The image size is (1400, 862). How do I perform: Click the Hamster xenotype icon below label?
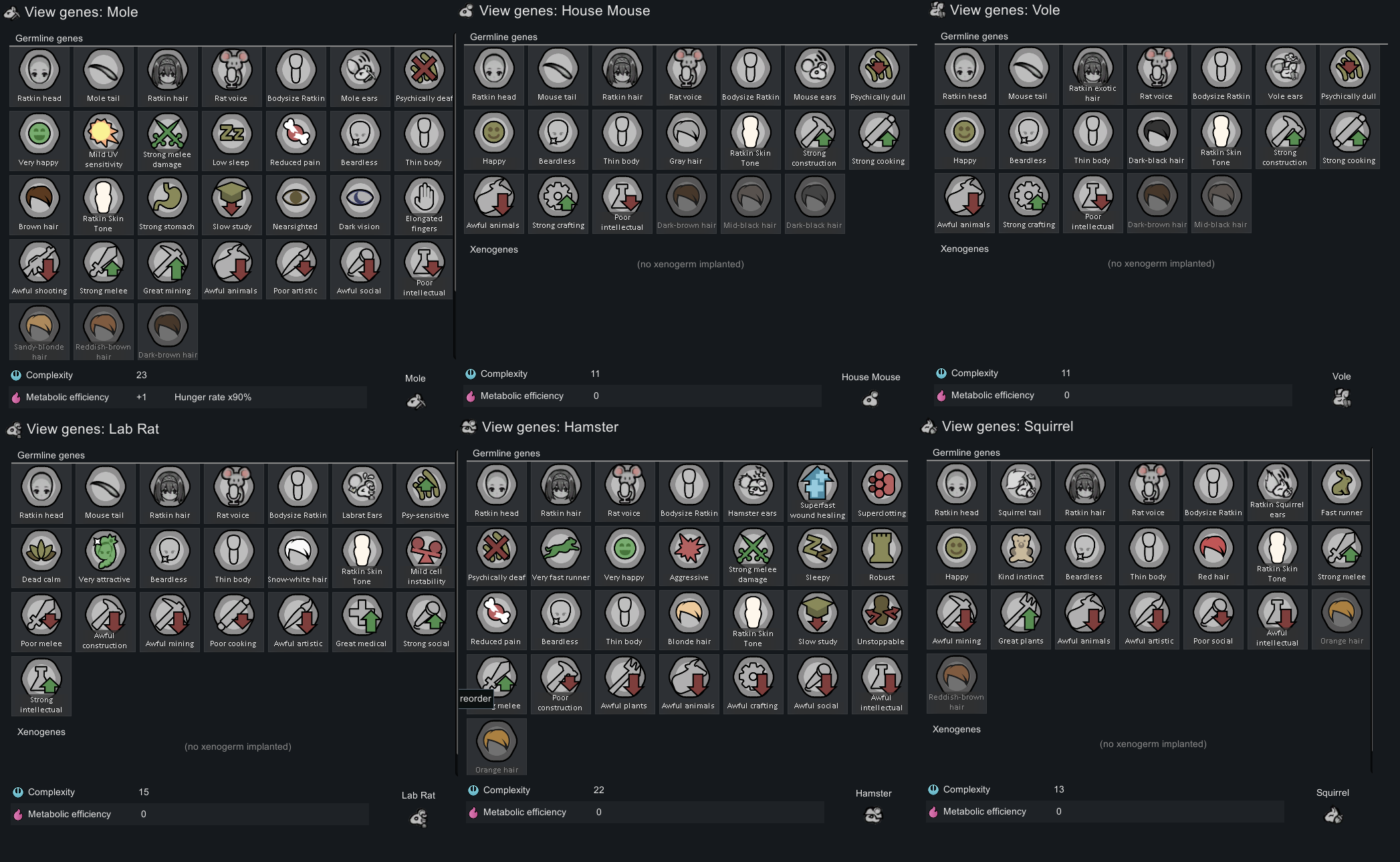pos(873,815)
